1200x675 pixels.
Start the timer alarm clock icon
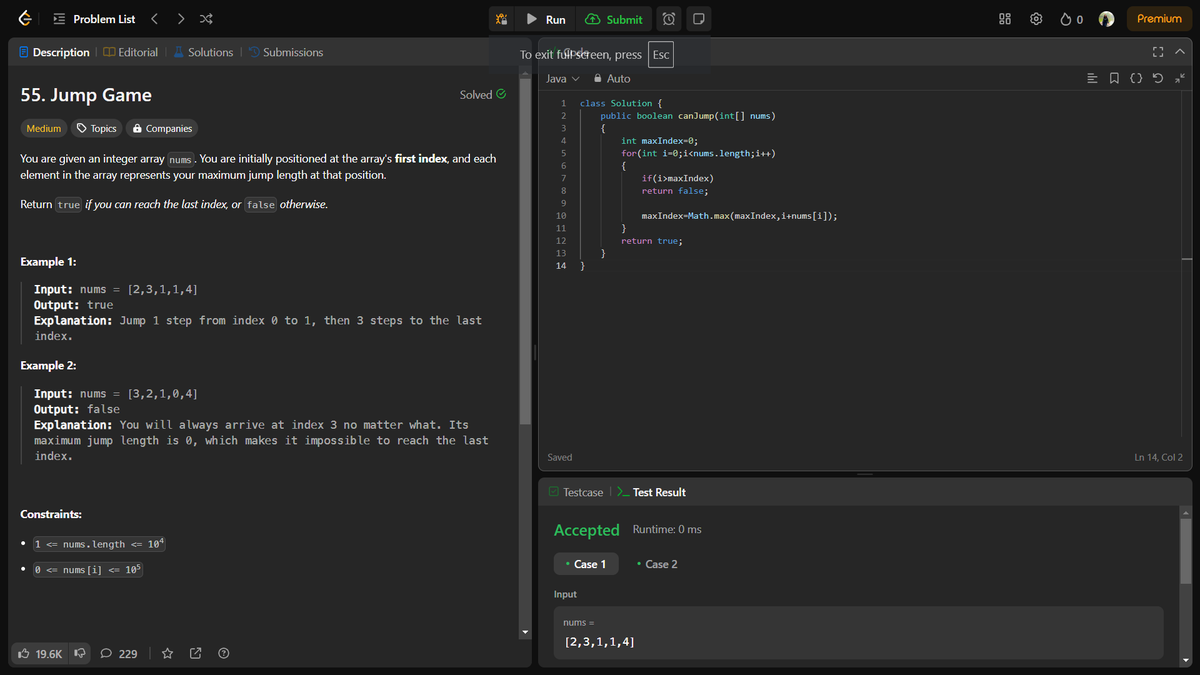tap(669, 19)
